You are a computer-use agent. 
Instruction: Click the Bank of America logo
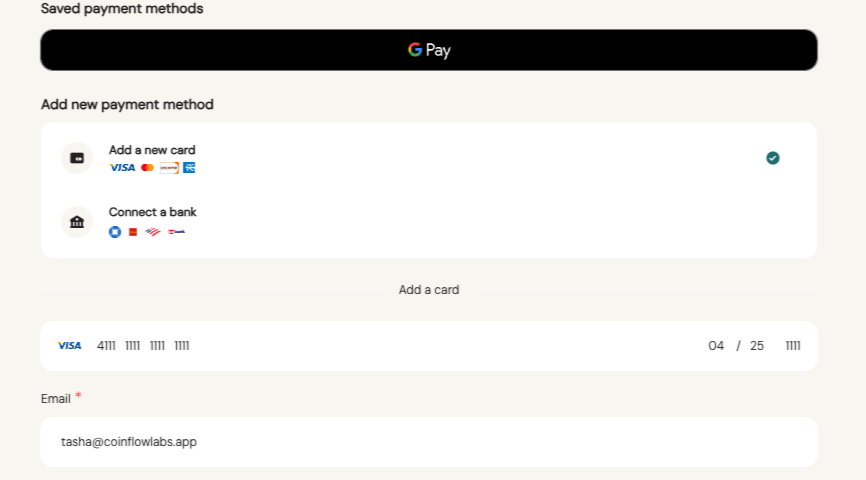tap(153, 232)
